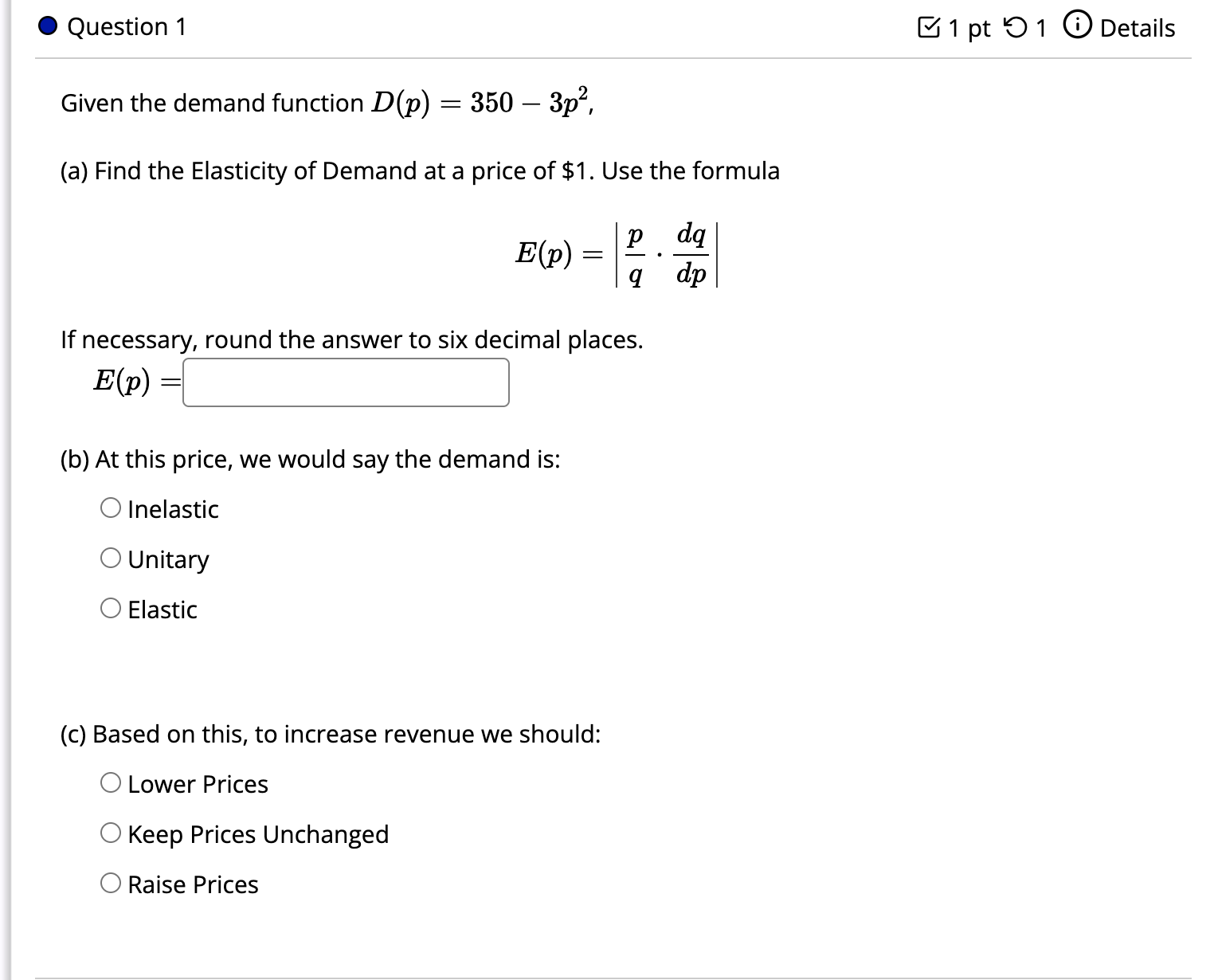Click the E(p) answer input box
Screen dimensions: 1210x980
point(346,383)
